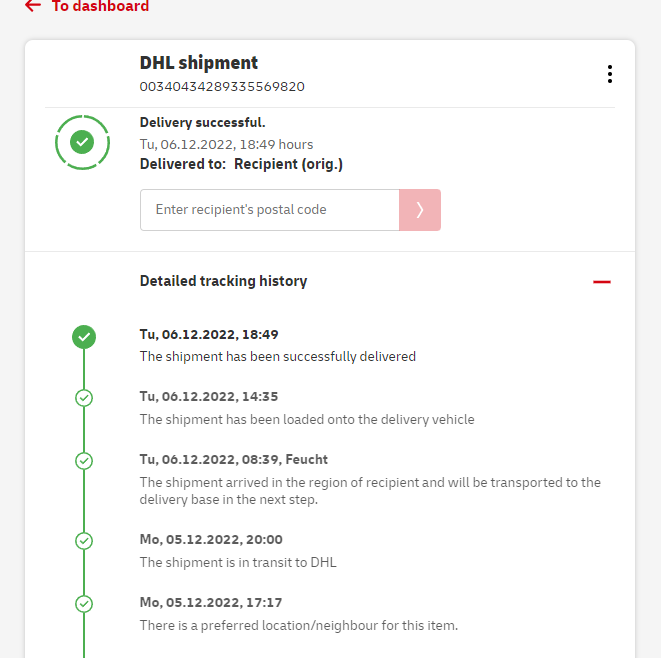
Task: Click the Detailed tracking history heading
Action: point(223,281)
